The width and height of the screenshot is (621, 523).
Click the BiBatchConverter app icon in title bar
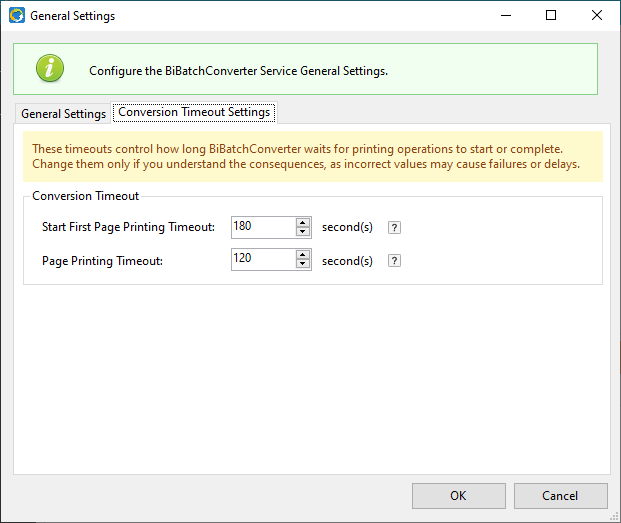tap(17, 15)
